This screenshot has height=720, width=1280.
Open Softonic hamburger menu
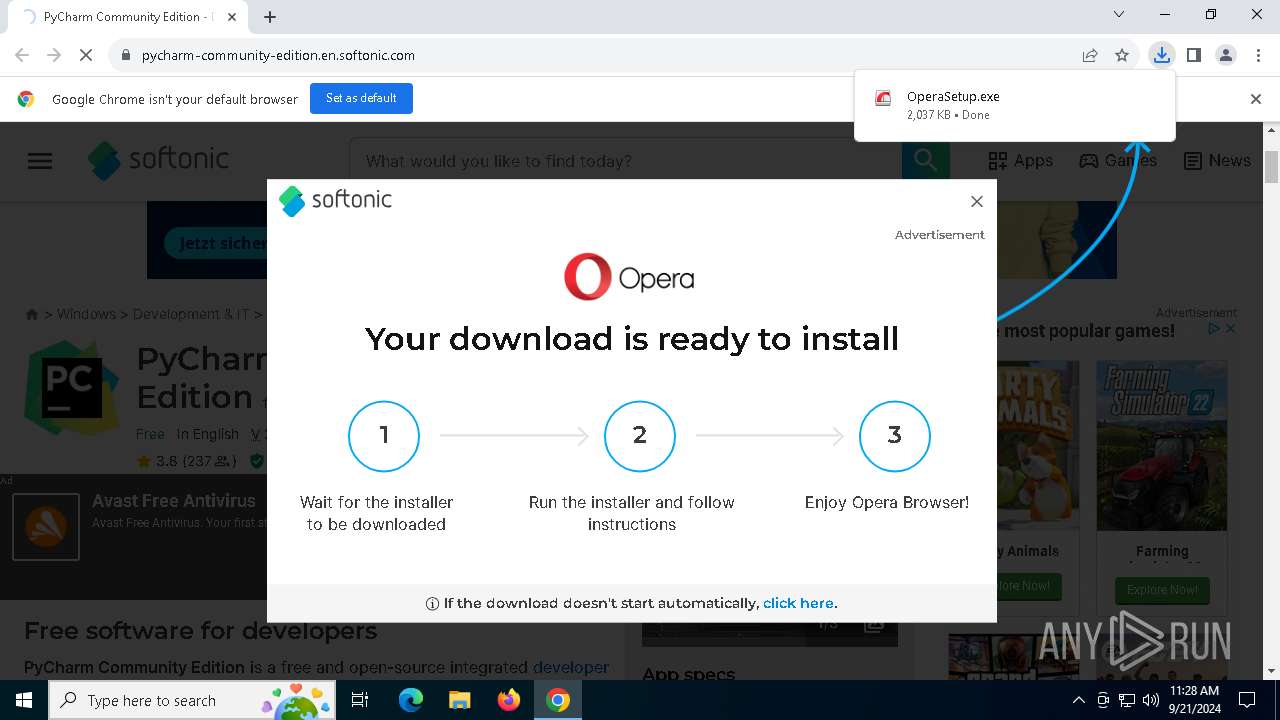coord(40,161)
